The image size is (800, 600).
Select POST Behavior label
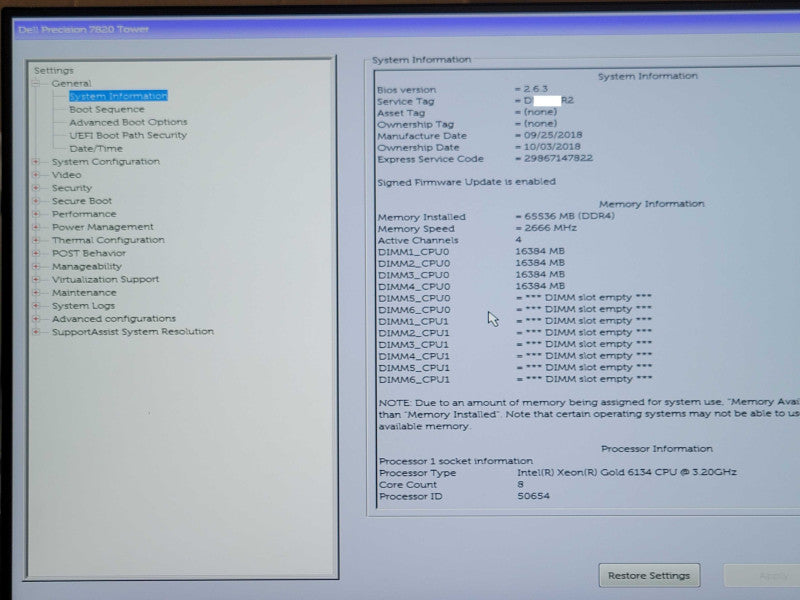[x=89, y=254]
